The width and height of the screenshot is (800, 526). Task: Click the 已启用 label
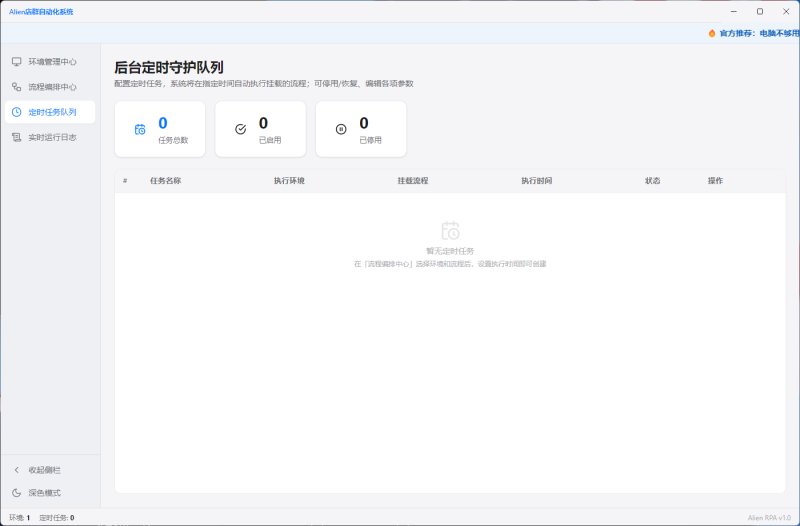tap(270, 140)
